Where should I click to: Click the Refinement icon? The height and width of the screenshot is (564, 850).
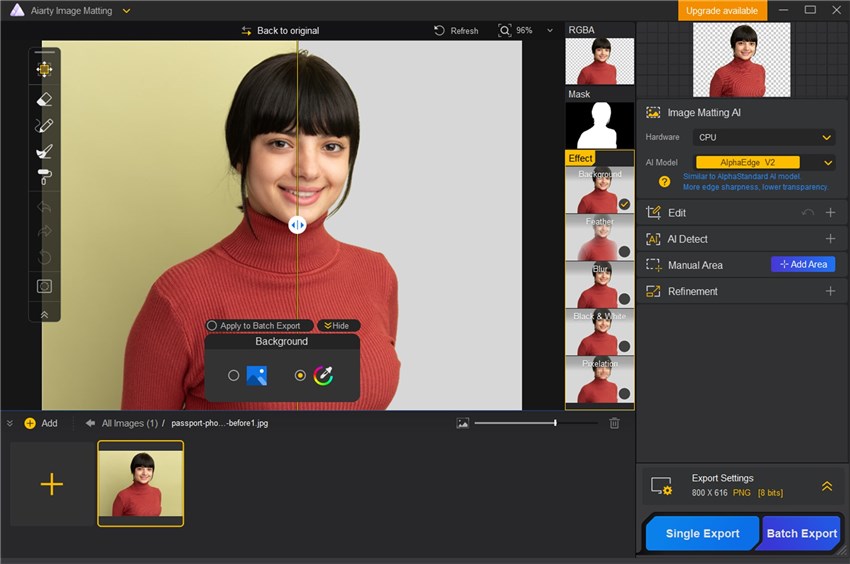tap(653, 291)
